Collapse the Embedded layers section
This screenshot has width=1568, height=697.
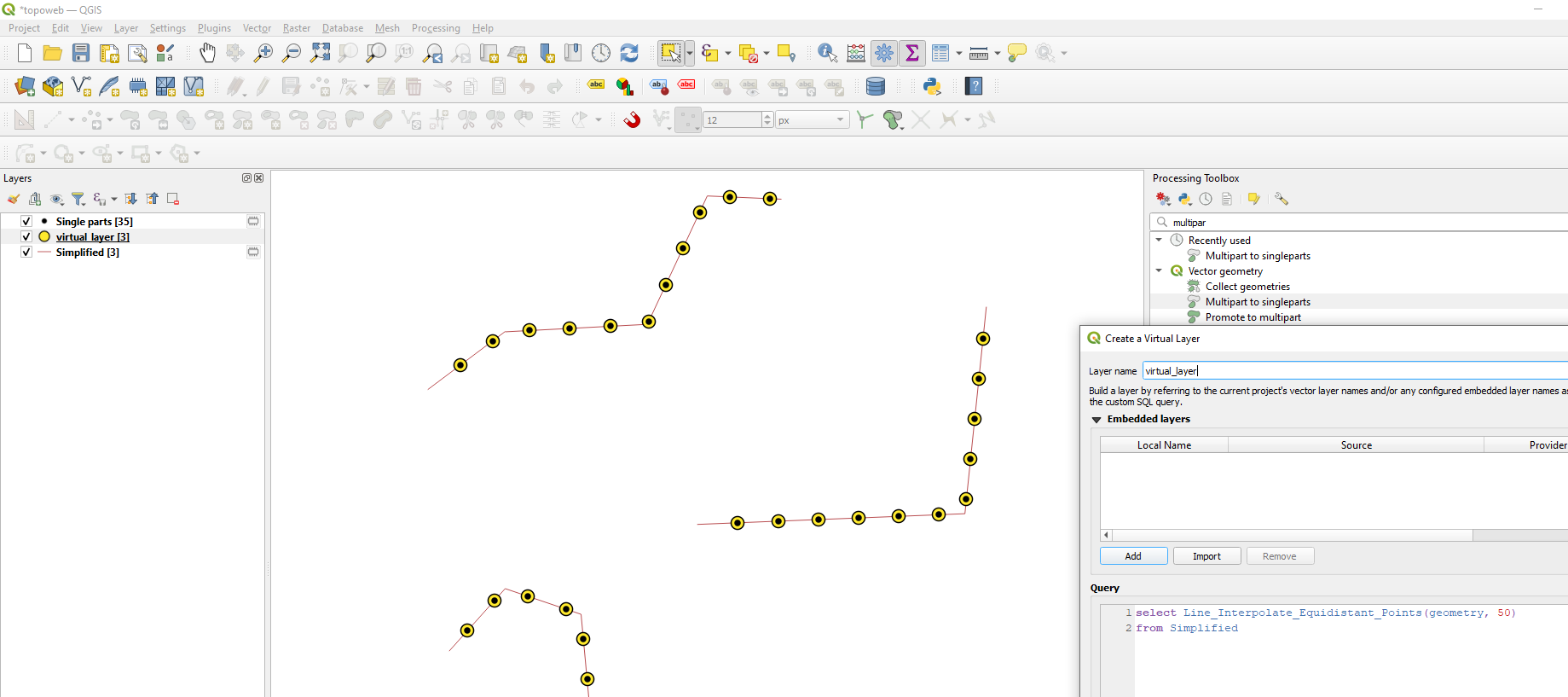pyautogui.click(x=1096, y=420)
